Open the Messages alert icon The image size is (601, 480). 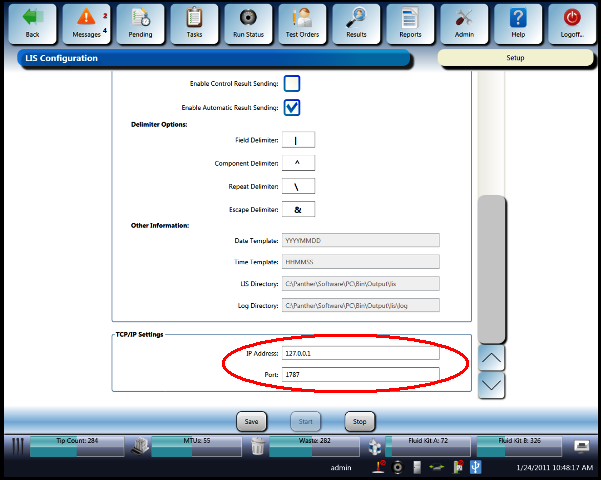tap(86, 19)
